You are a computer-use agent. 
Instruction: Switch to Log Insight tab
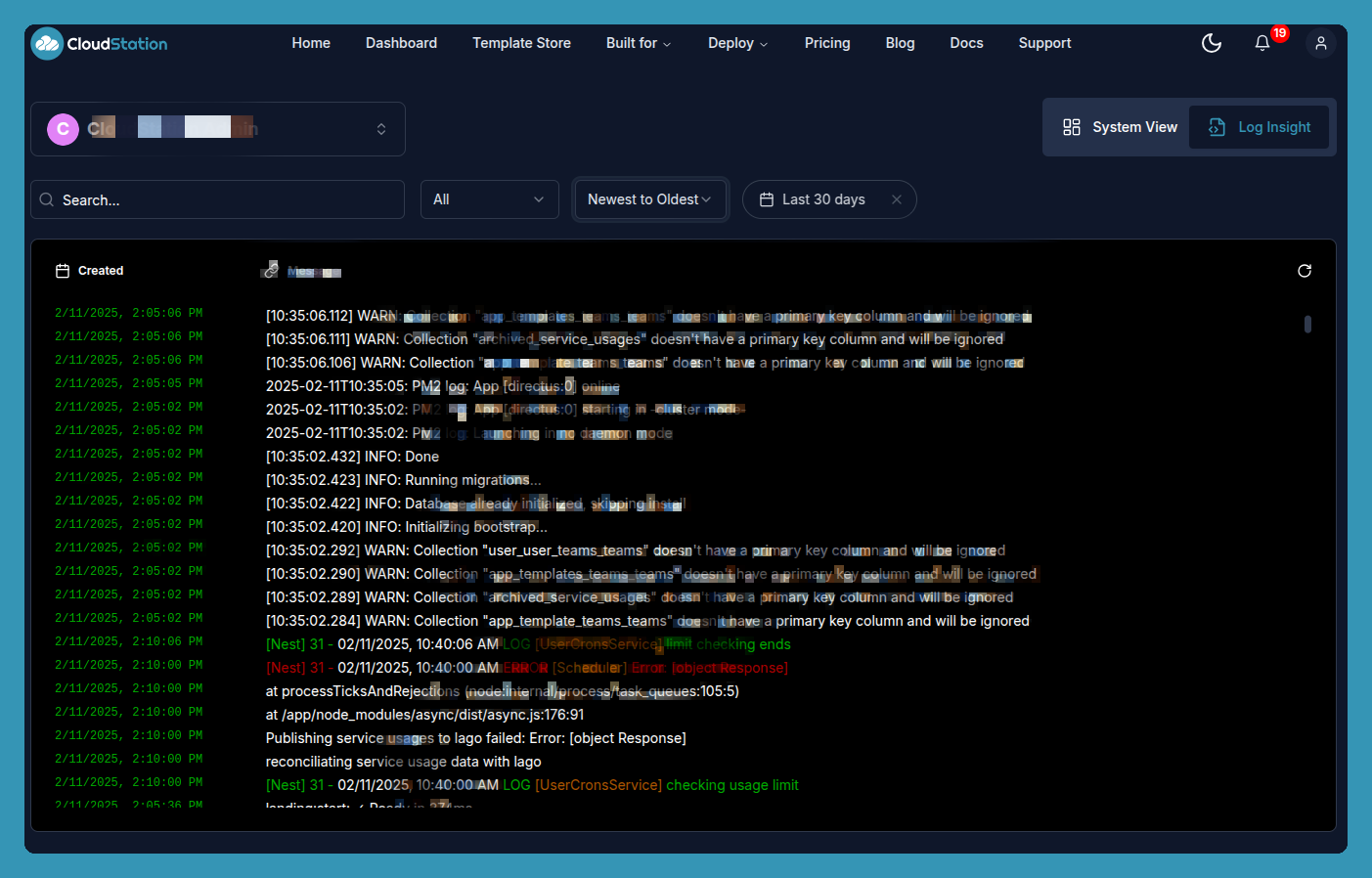click(x=1260, y=127)
